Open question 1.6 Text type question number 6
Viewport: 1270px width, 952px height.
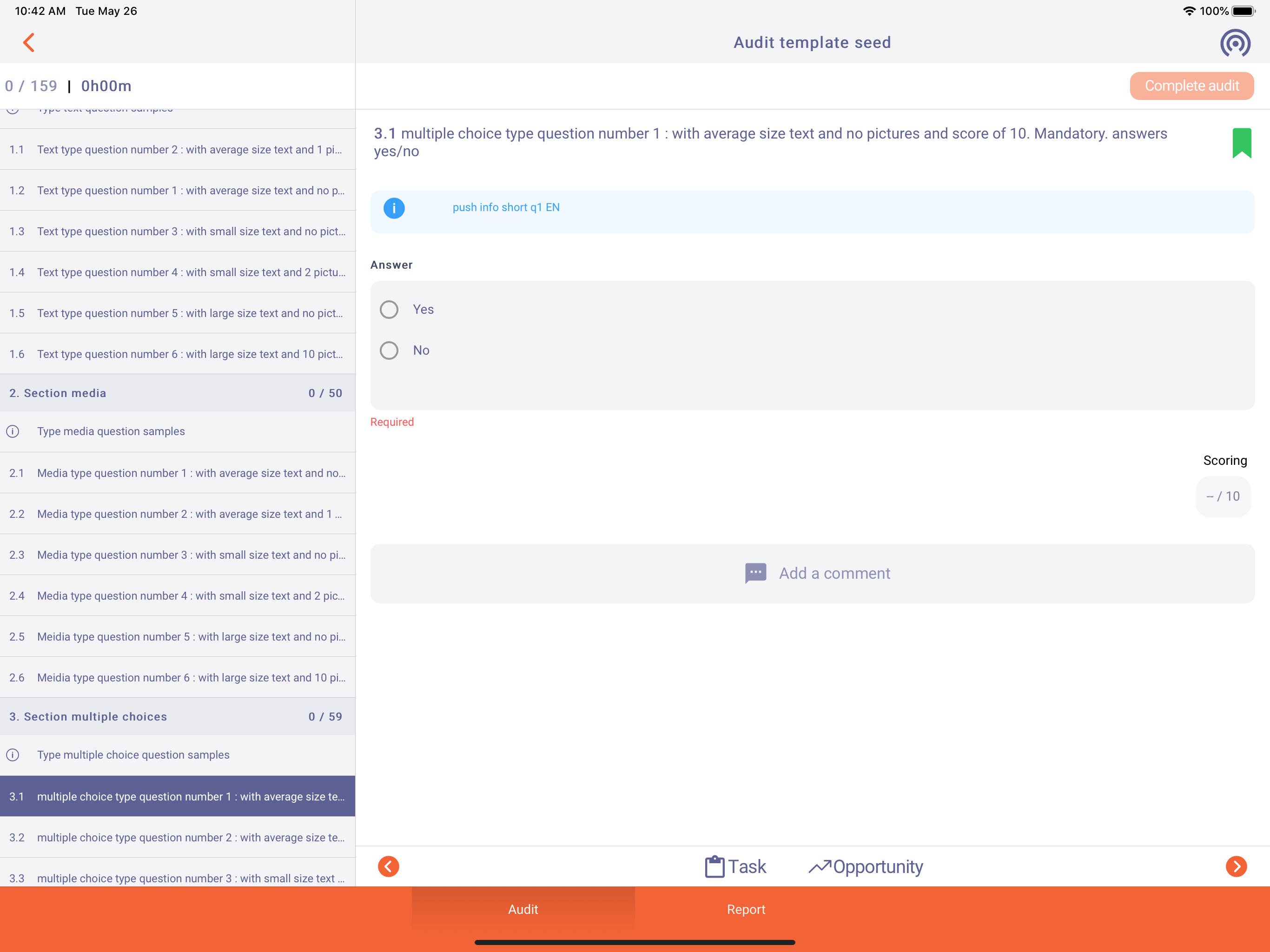178,354
